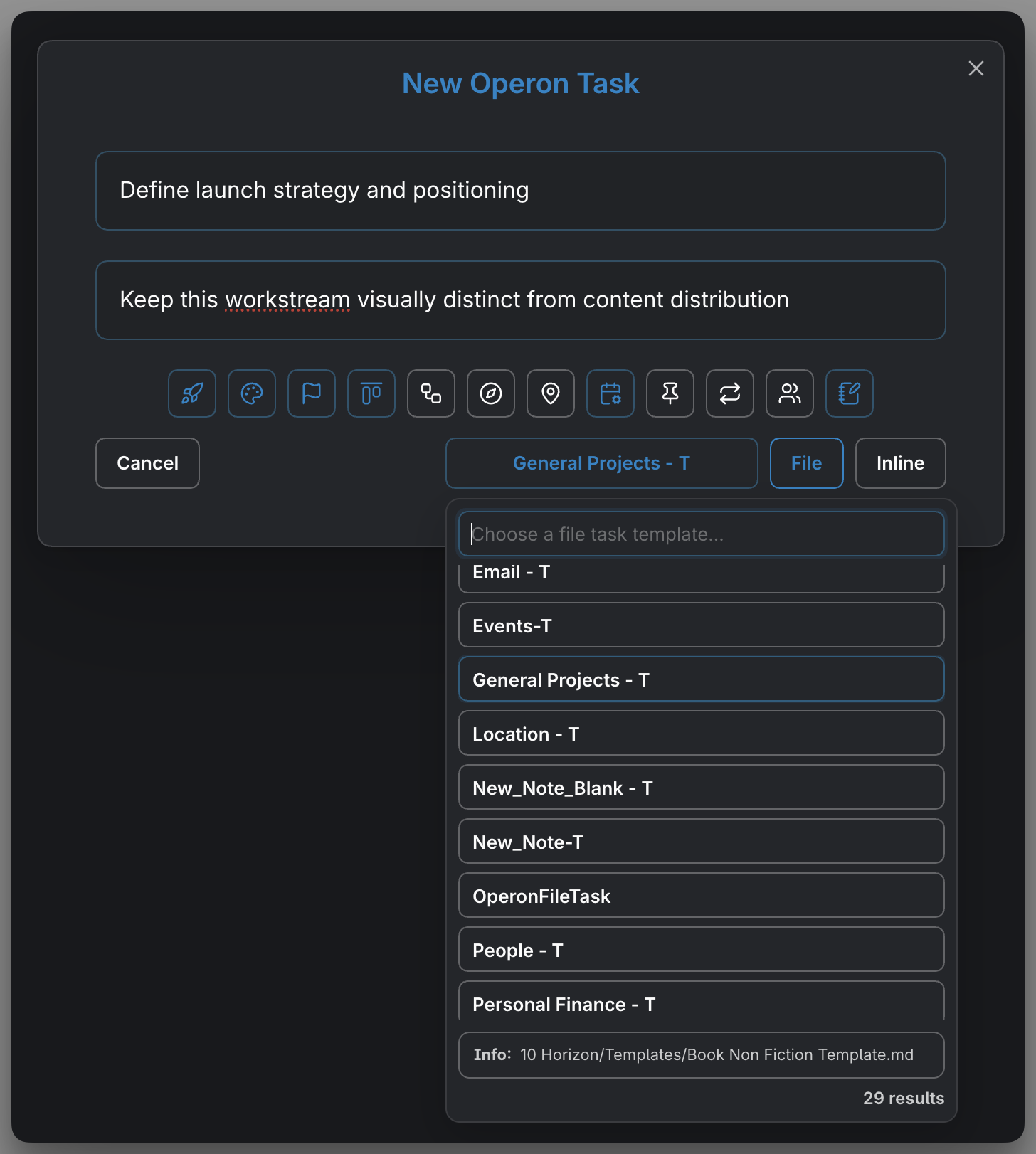Focus the file task template search field

coord(702,534)
